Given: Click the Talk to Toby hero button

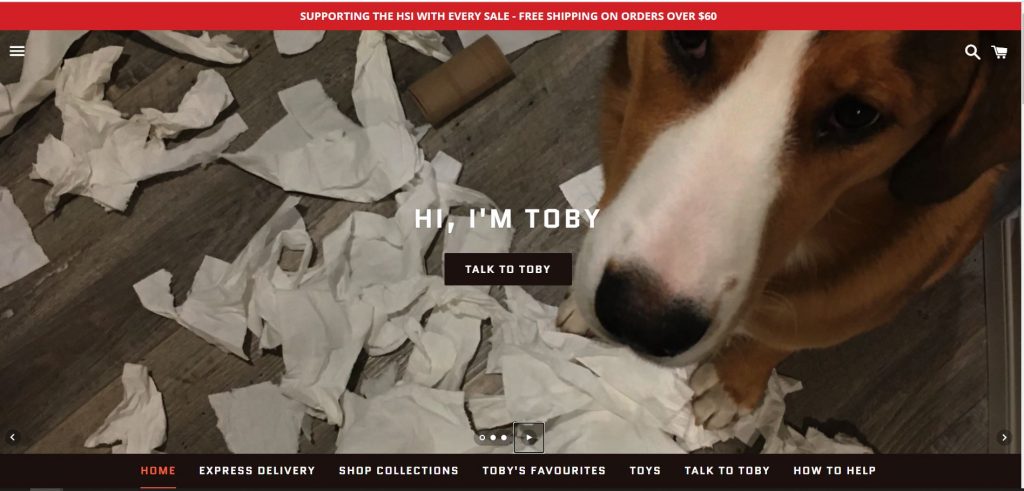Looking at the screenshot, I should [508, 269].
